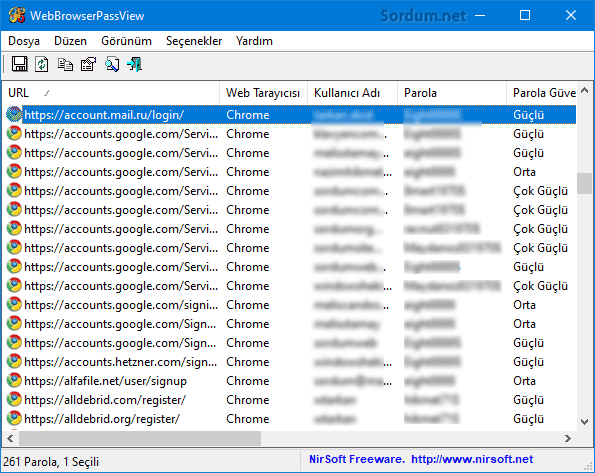Click Chrome cell in alfafile.net row
Screen dimensions: 595x473
(x=248, y=380)
